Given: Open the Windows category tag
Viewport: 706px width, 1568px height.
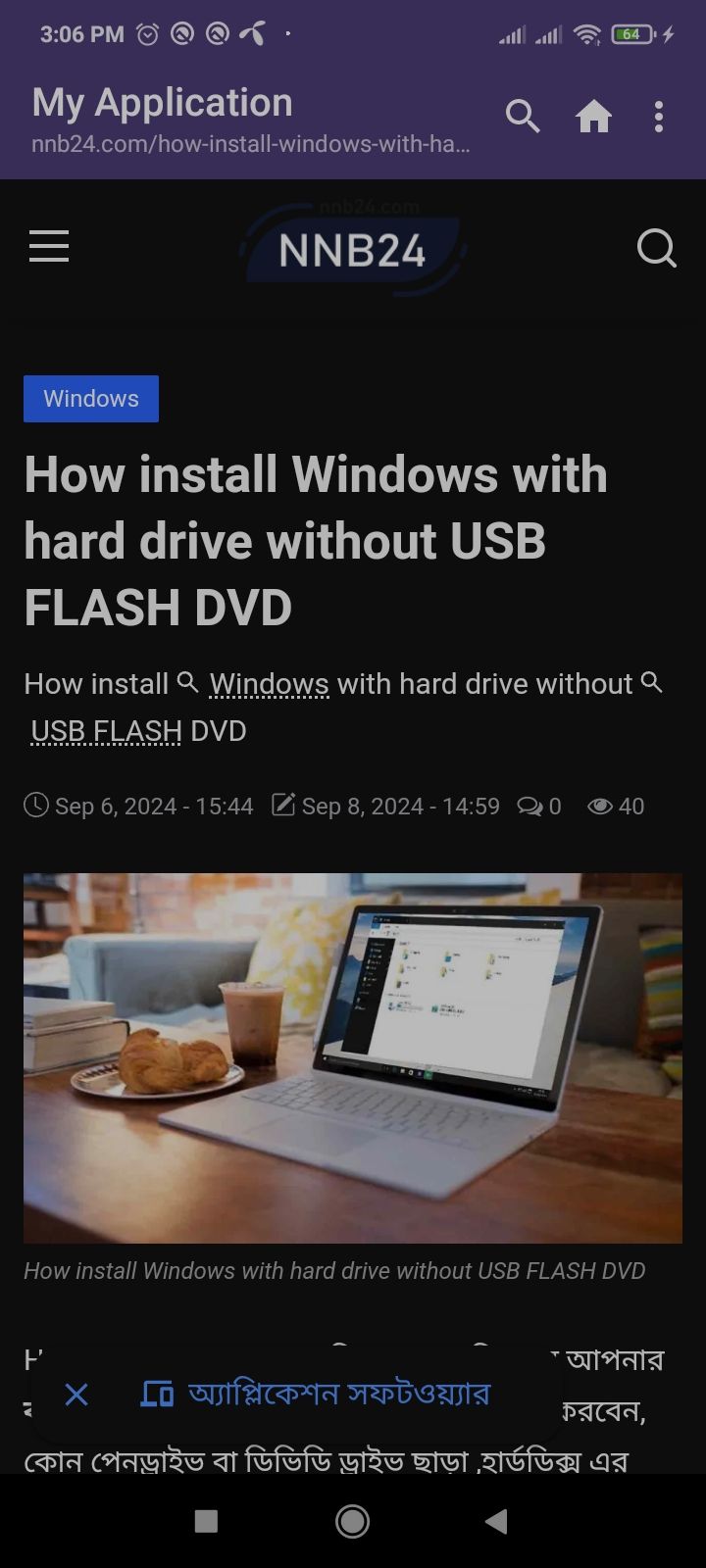Looking at the screenshot, I should [91, 399].
